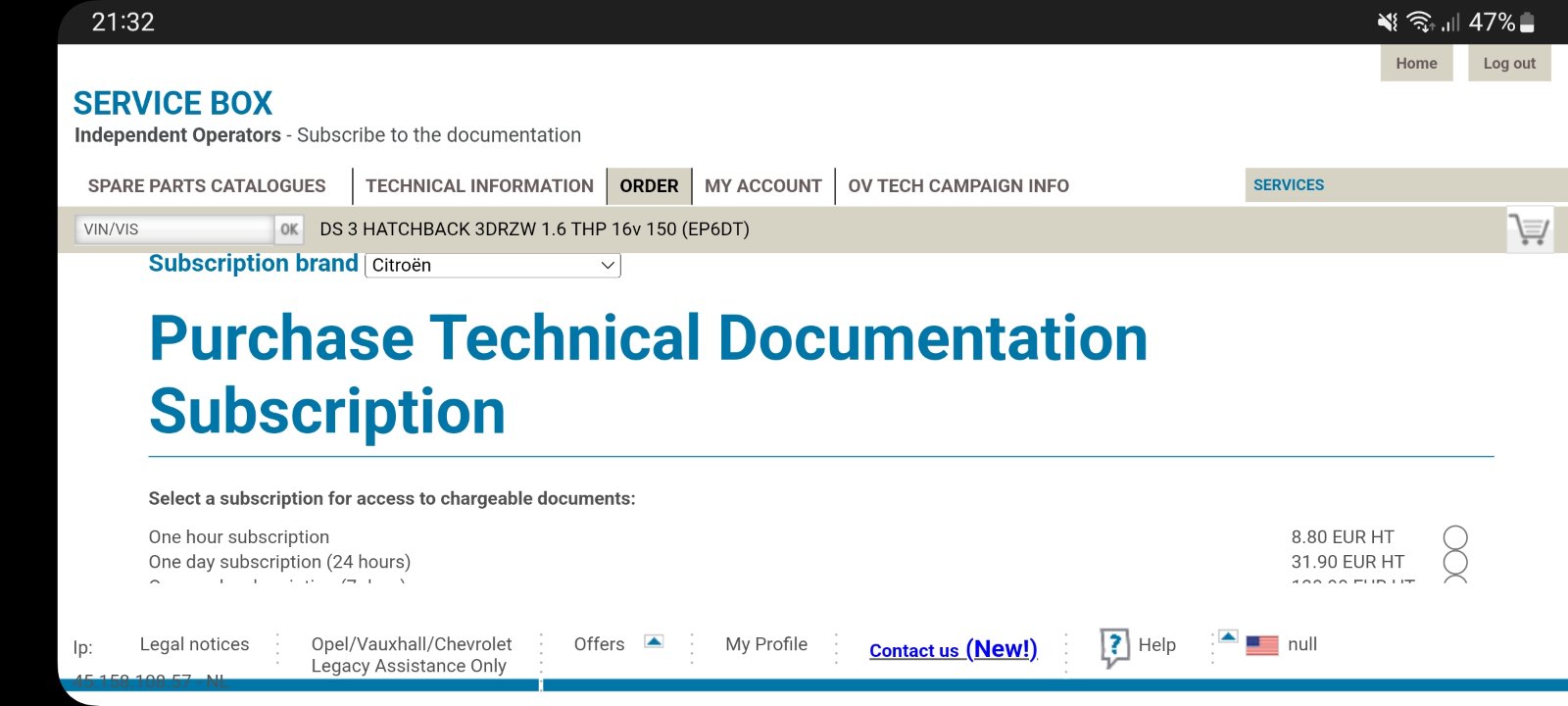Select the ORDER tab
Image resolution: width=1568 pixels, height=706 pixels.
649,186
